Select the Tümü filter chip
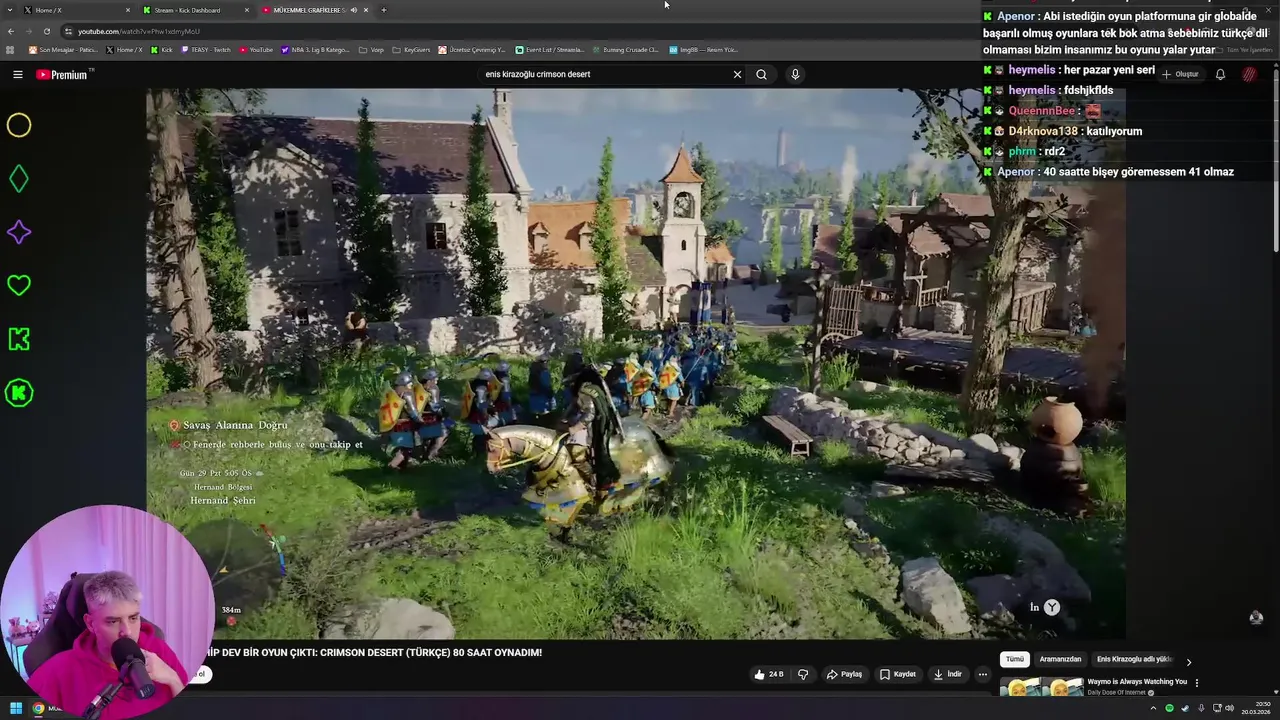 coord(1015,660)
